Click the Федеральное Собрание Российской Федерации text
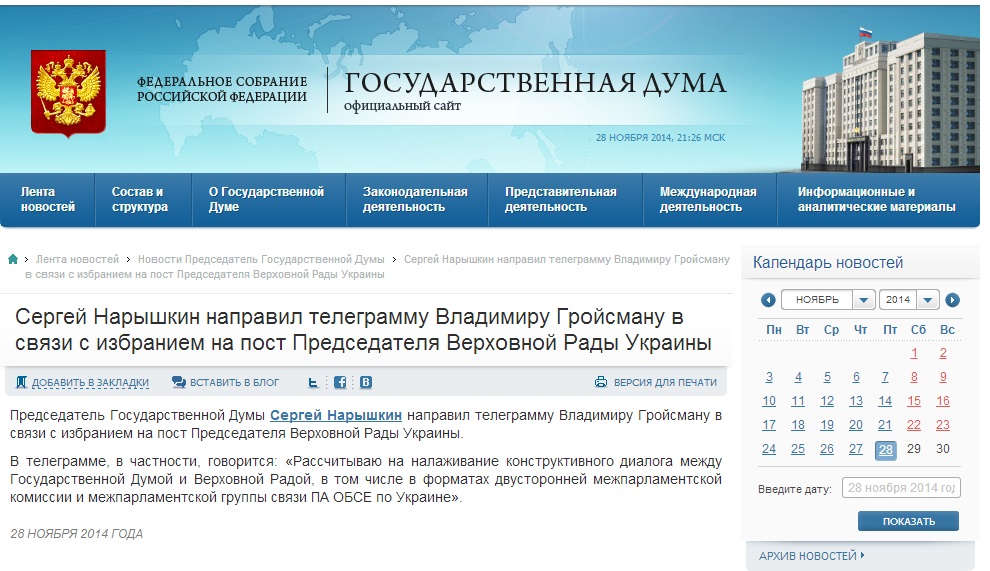 coord(222,89)
